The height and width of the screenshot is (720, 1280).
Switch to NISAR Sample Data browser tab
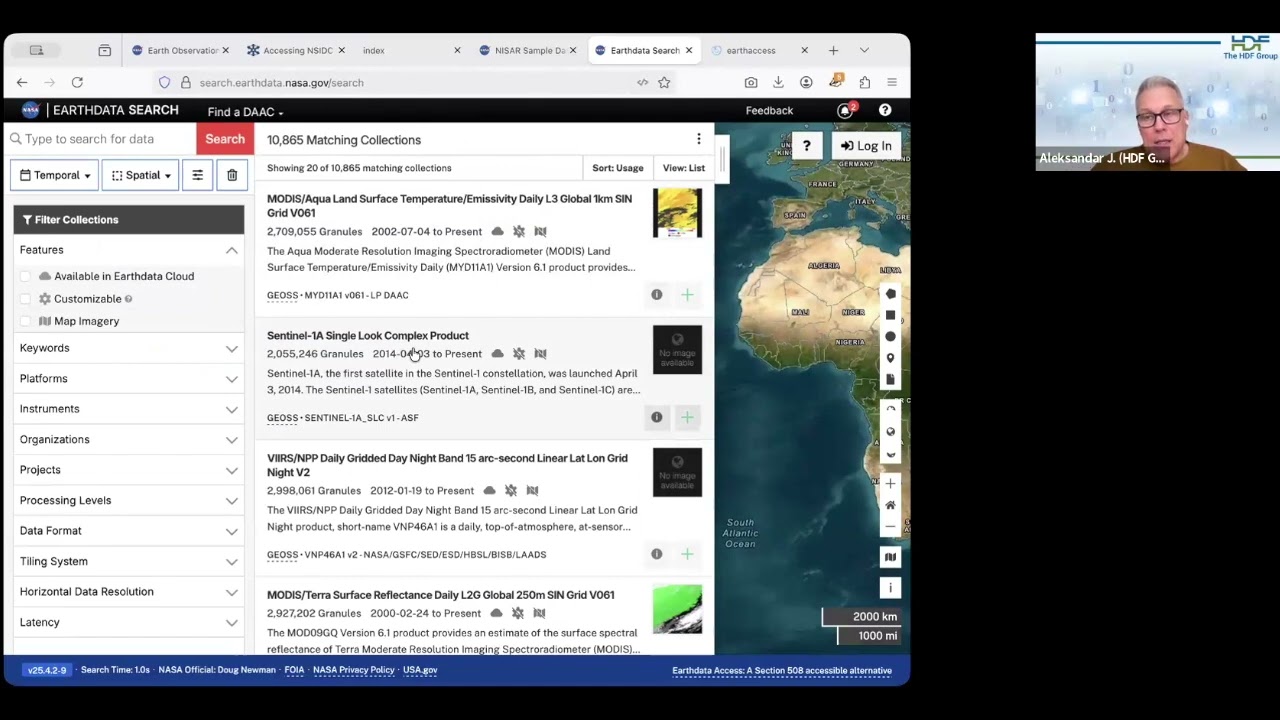click(x=528, y=50)
